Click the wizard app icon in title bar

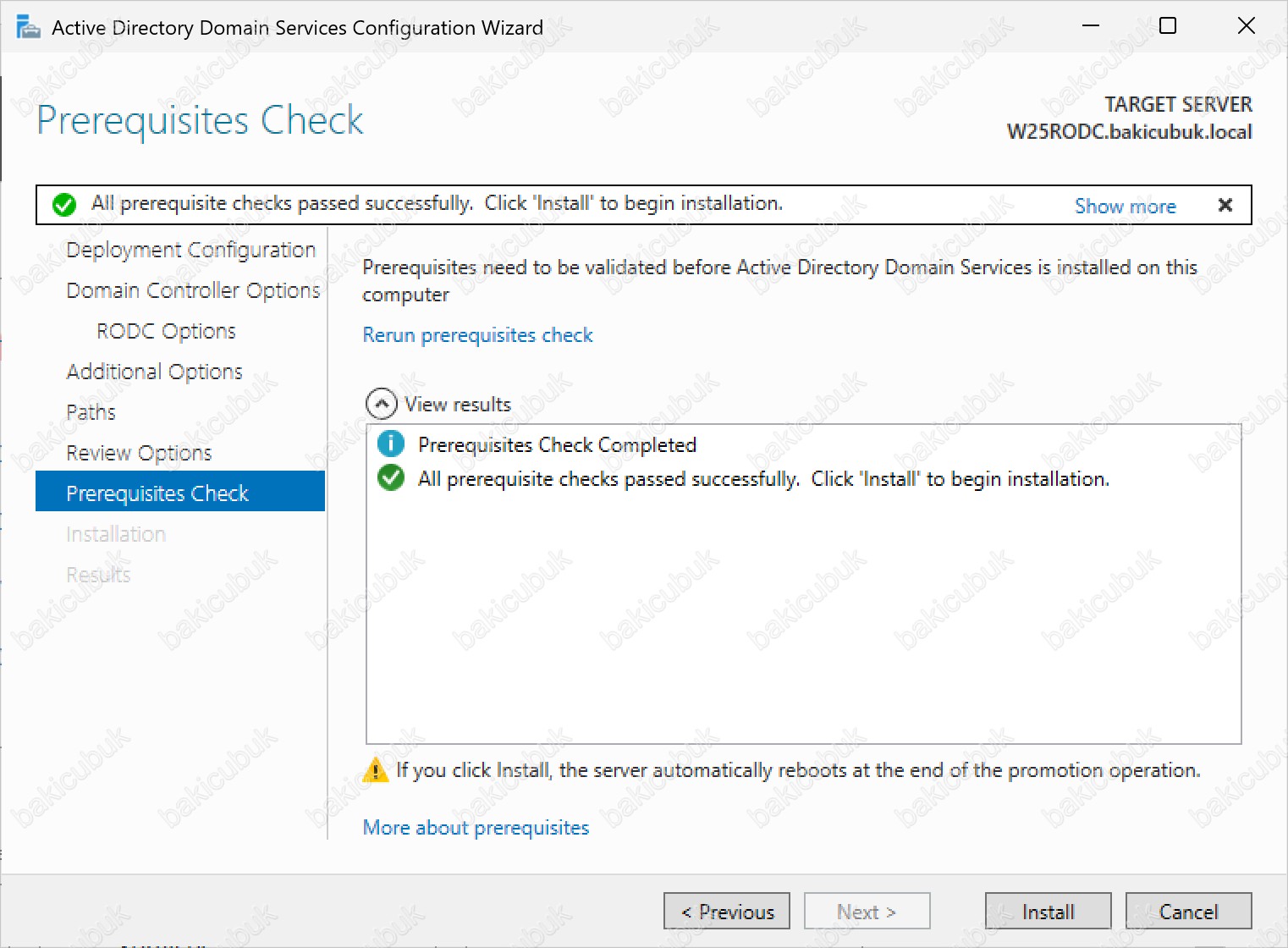(28, 27)
